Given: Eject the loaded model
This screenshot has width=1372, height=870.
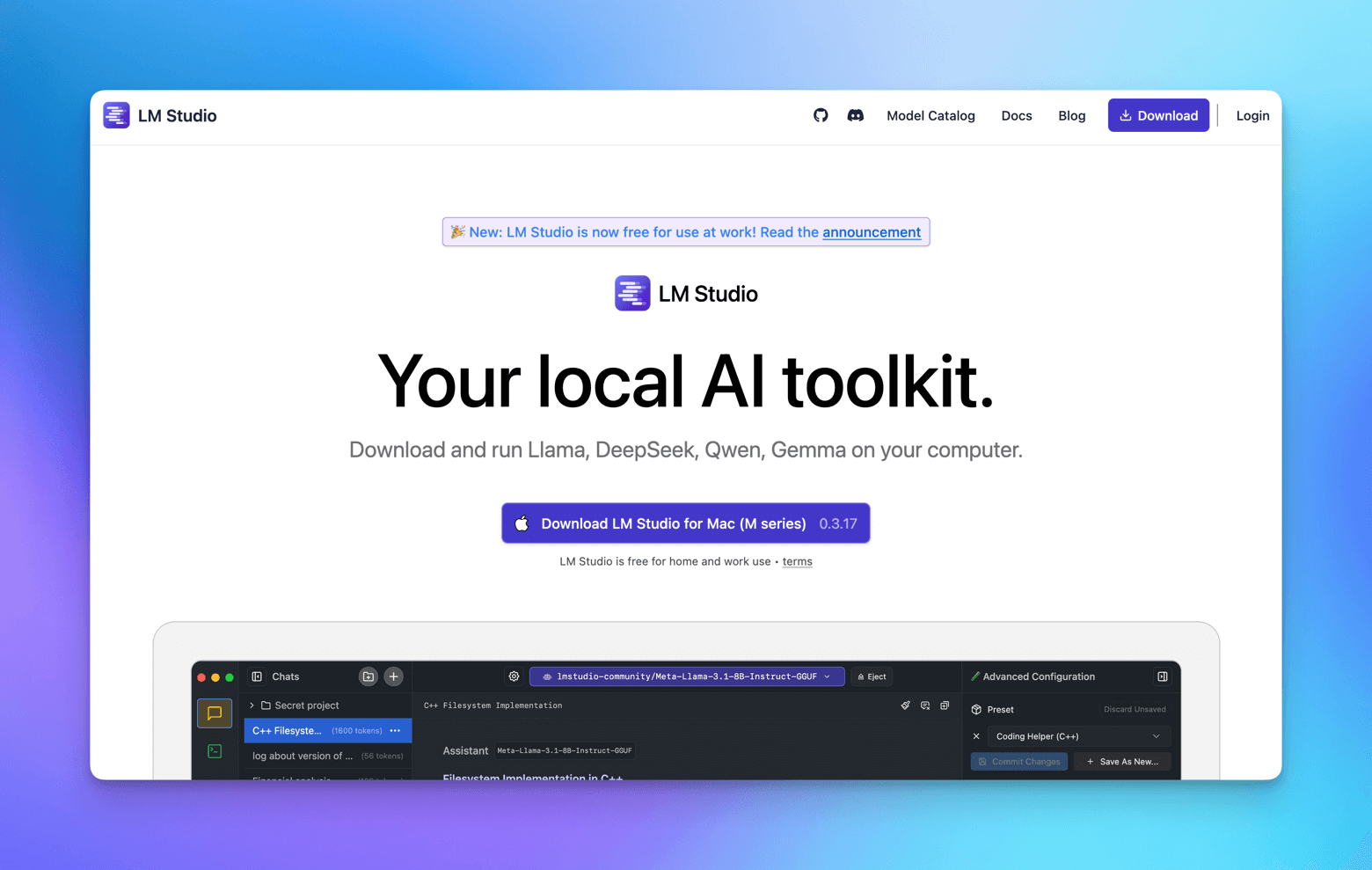Looking at the screenshot, I should click(x=872, y=676).
